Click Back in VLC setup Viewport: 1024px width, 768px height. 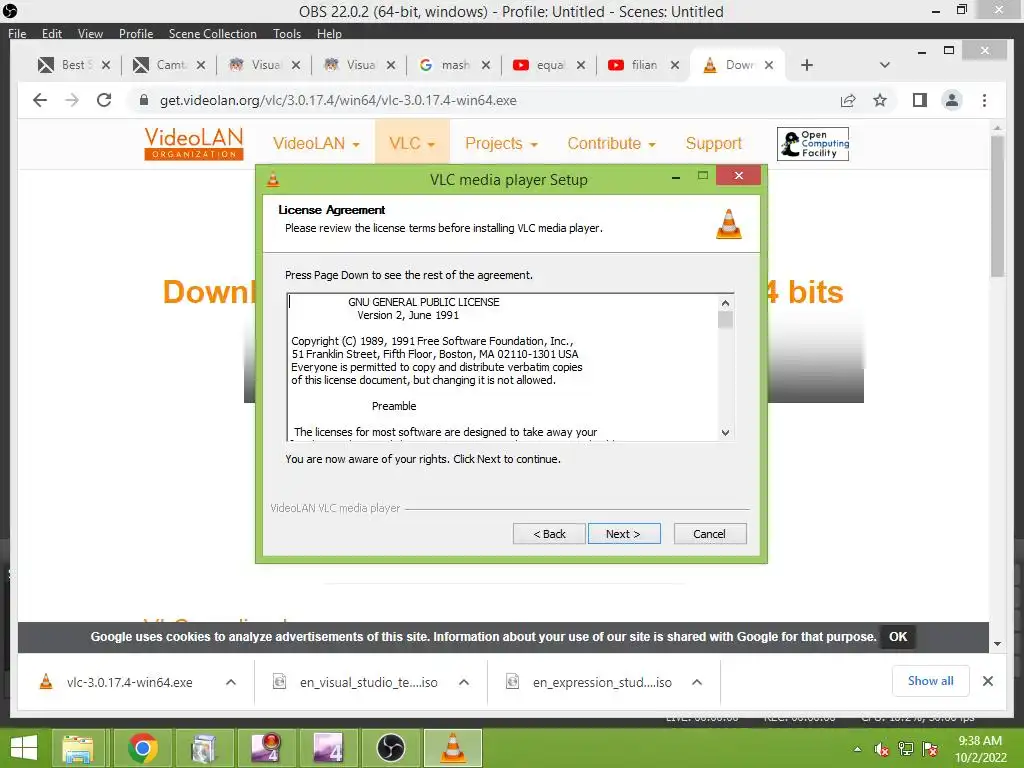[549, 534]
